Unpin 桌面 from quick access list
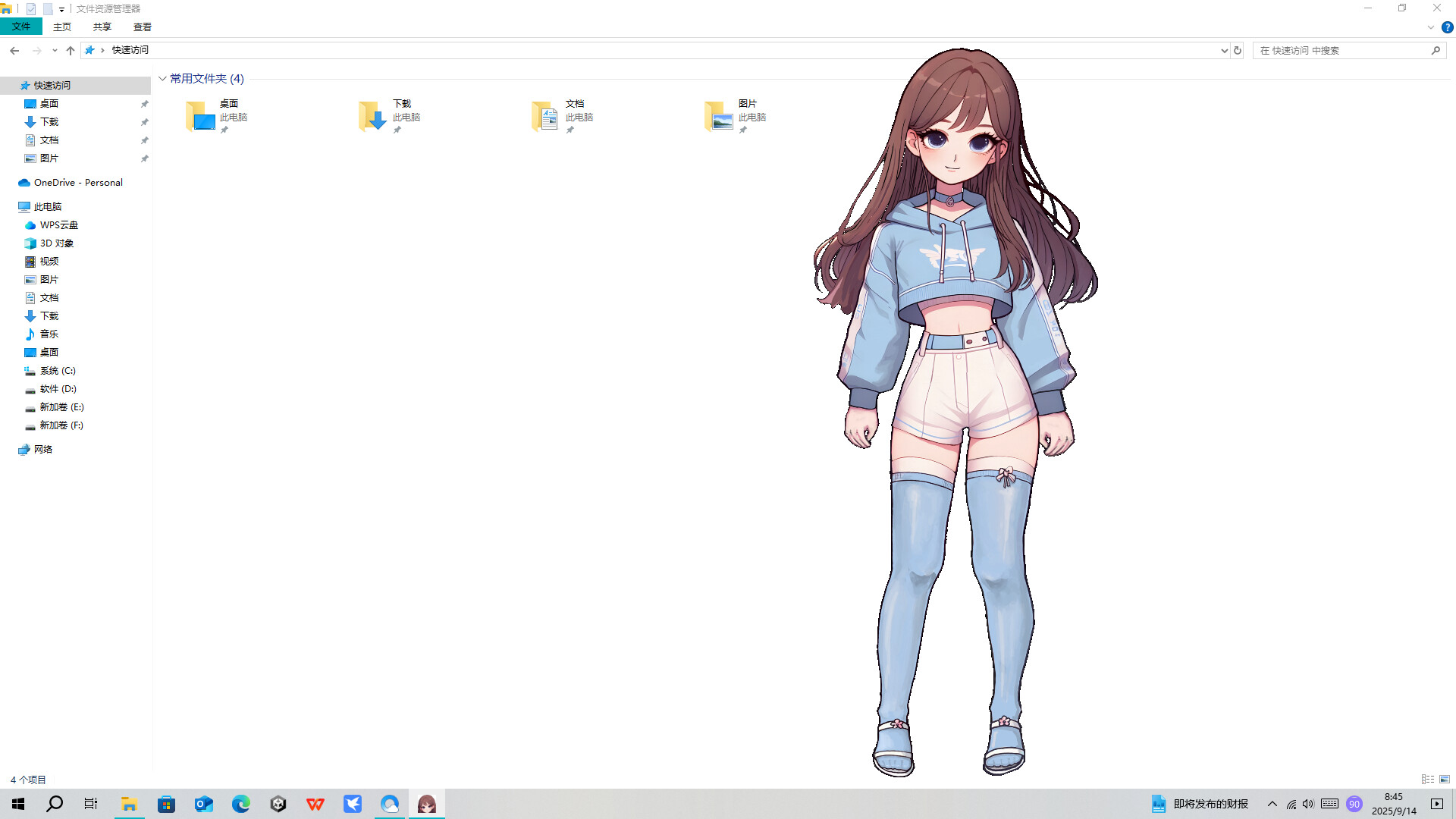This screenshot has height=819, width=1456. click(144, 103)
